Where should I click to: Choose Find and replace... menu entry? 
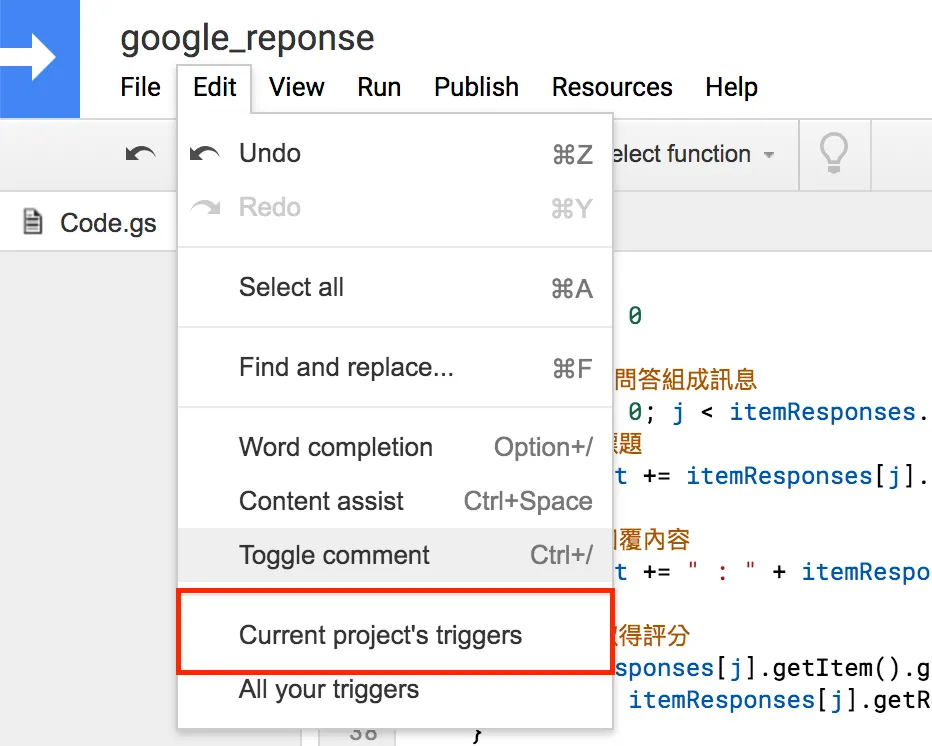pos(395,367)
